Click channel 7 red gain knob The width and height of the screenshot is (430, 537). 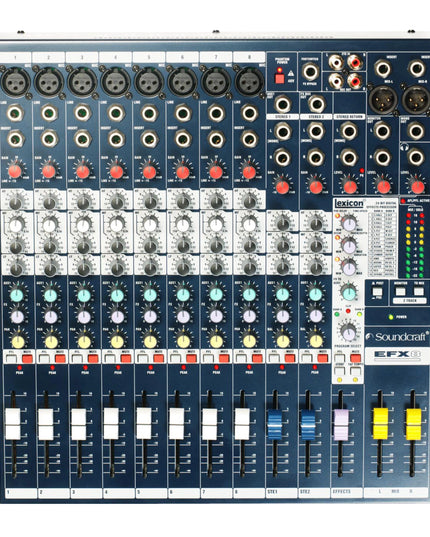point(216,172)
